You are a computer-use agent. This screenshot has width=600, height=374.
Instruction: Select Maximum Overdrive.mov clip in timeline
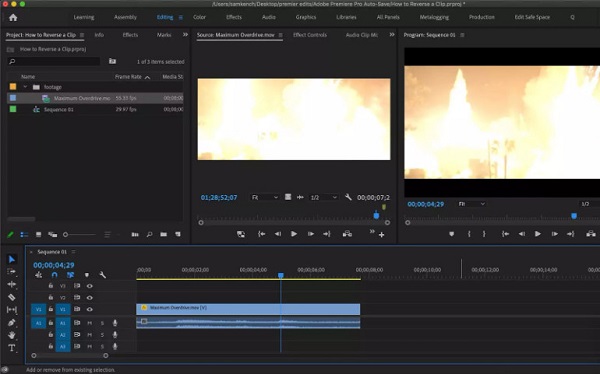[248, 309]
